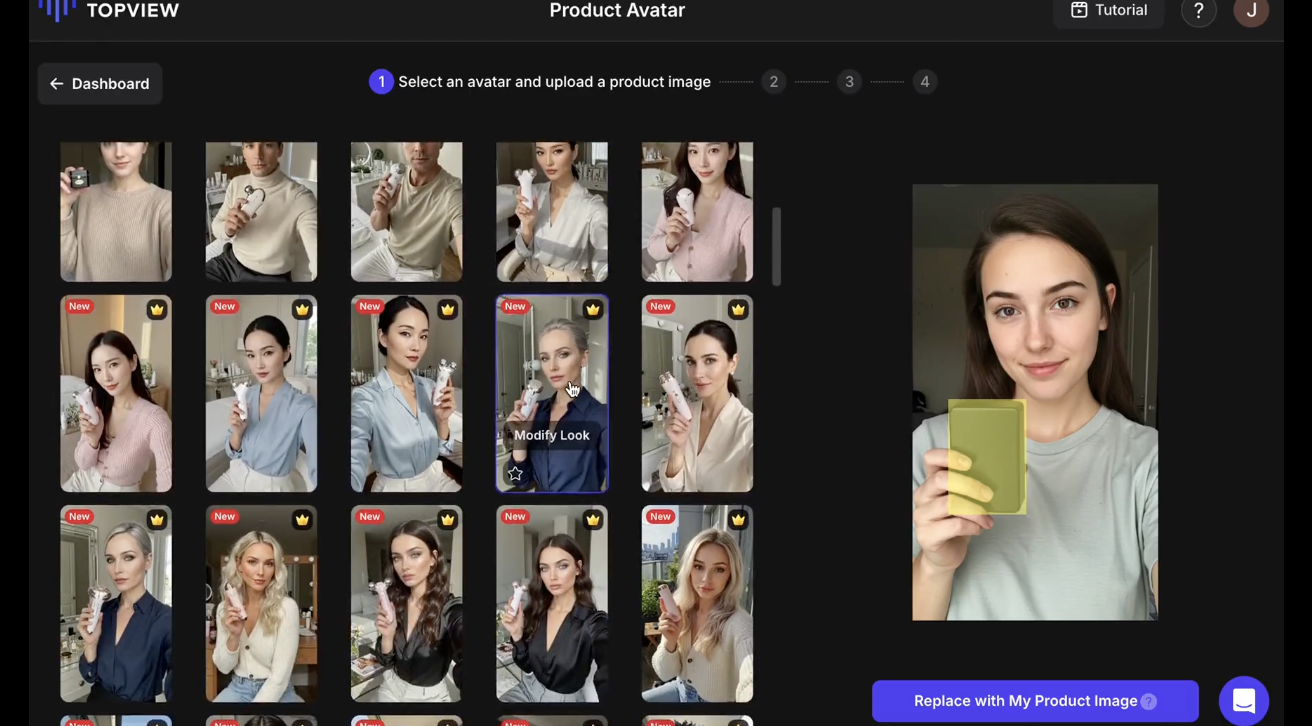The height and width of the screenshot is (726, 1312).
Task: Click crown icon on black V-neck blouse avatar
Action: (593, 520)
